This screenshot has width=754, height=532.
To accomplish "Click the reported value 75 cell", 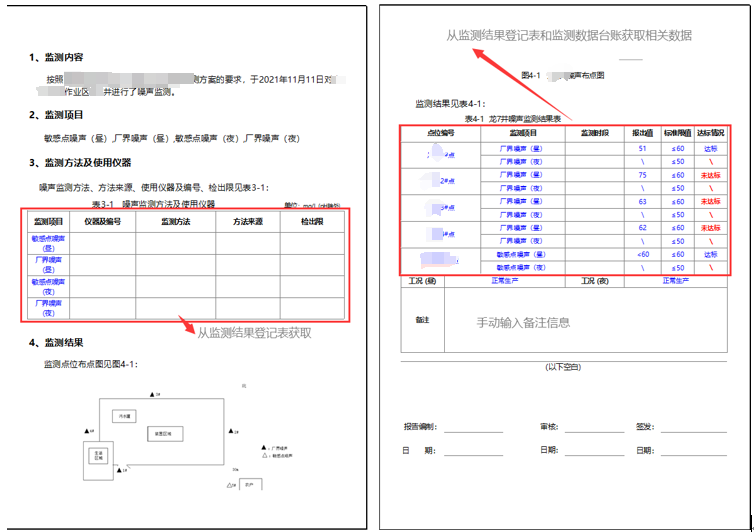I will pyautogui.click(x=642, y=175).
